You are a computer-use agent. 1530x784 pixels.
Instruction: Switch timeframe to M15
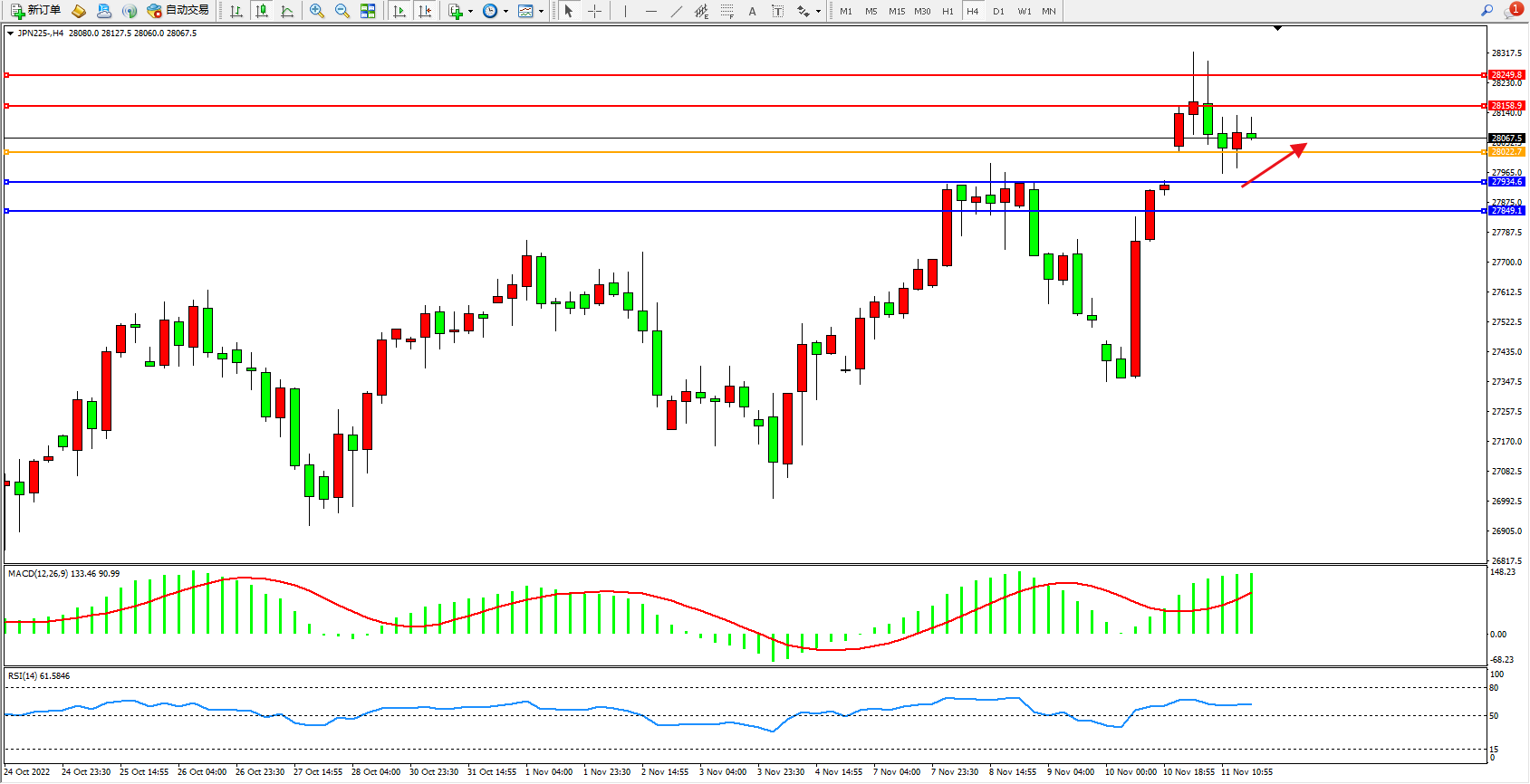pos(897,11)
